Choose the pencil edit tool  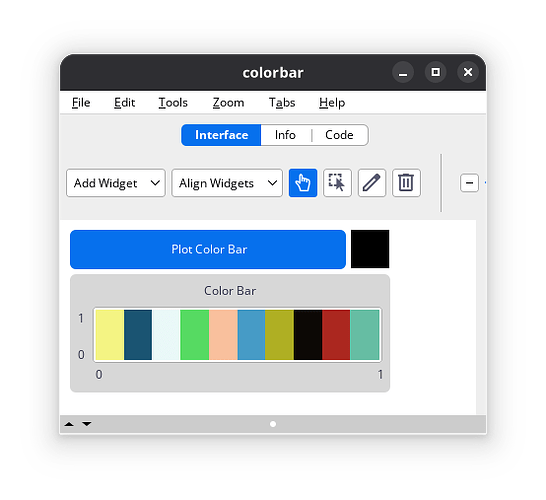[x=372, y=183]
